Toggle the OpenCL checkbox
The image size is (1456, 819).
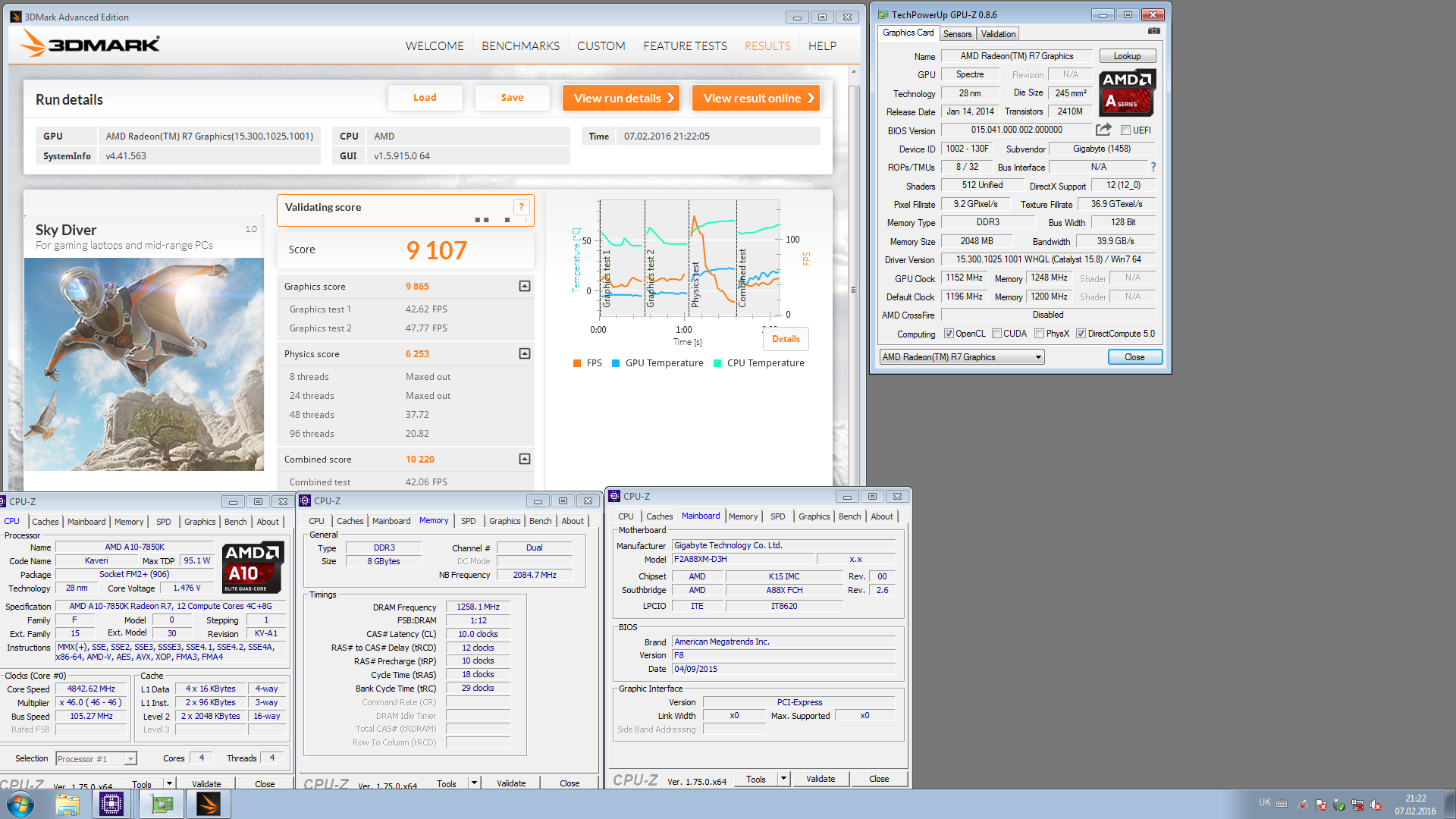point(949,334)
